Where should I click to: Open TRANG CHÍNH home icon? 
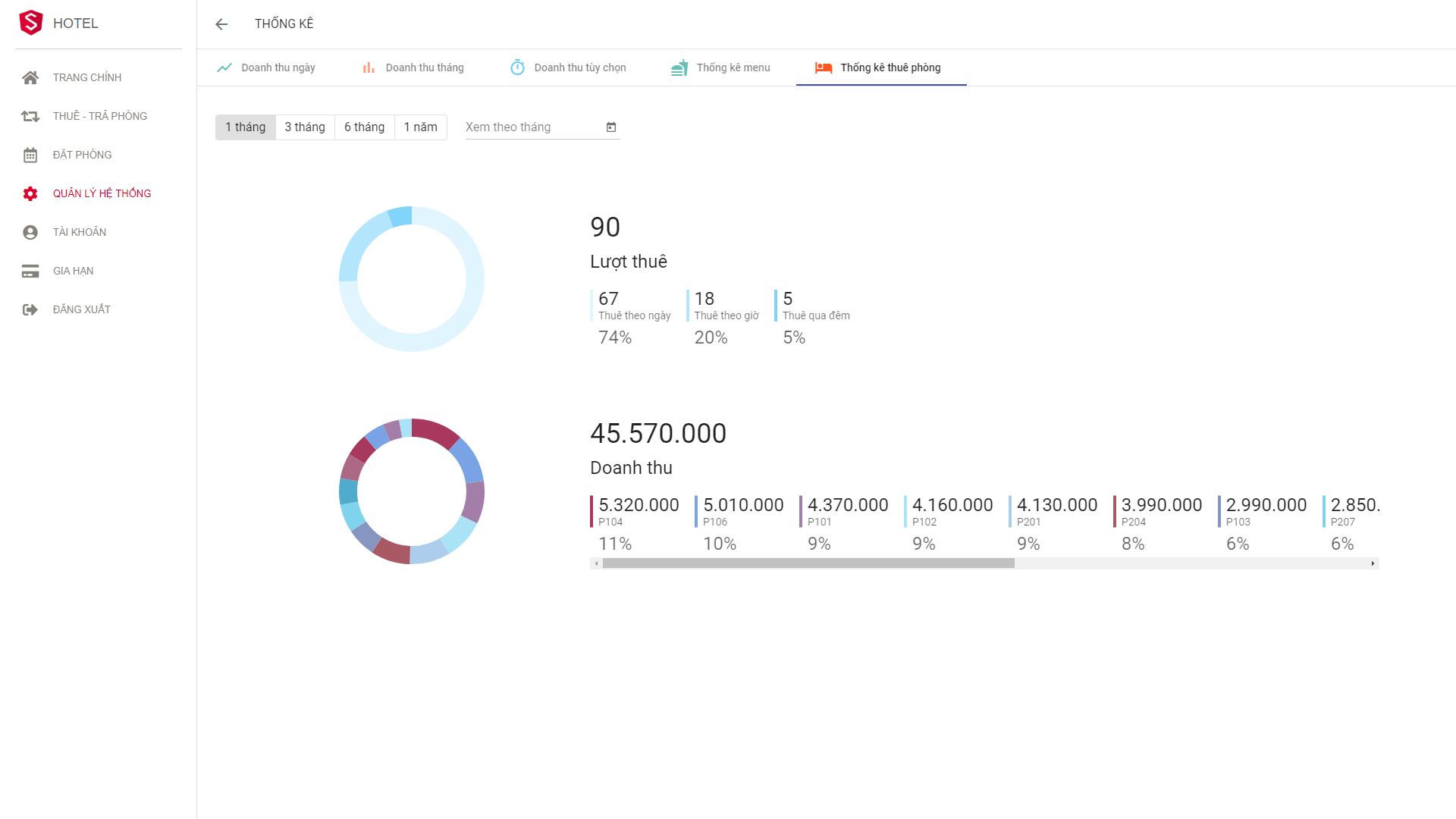(30, 77)
